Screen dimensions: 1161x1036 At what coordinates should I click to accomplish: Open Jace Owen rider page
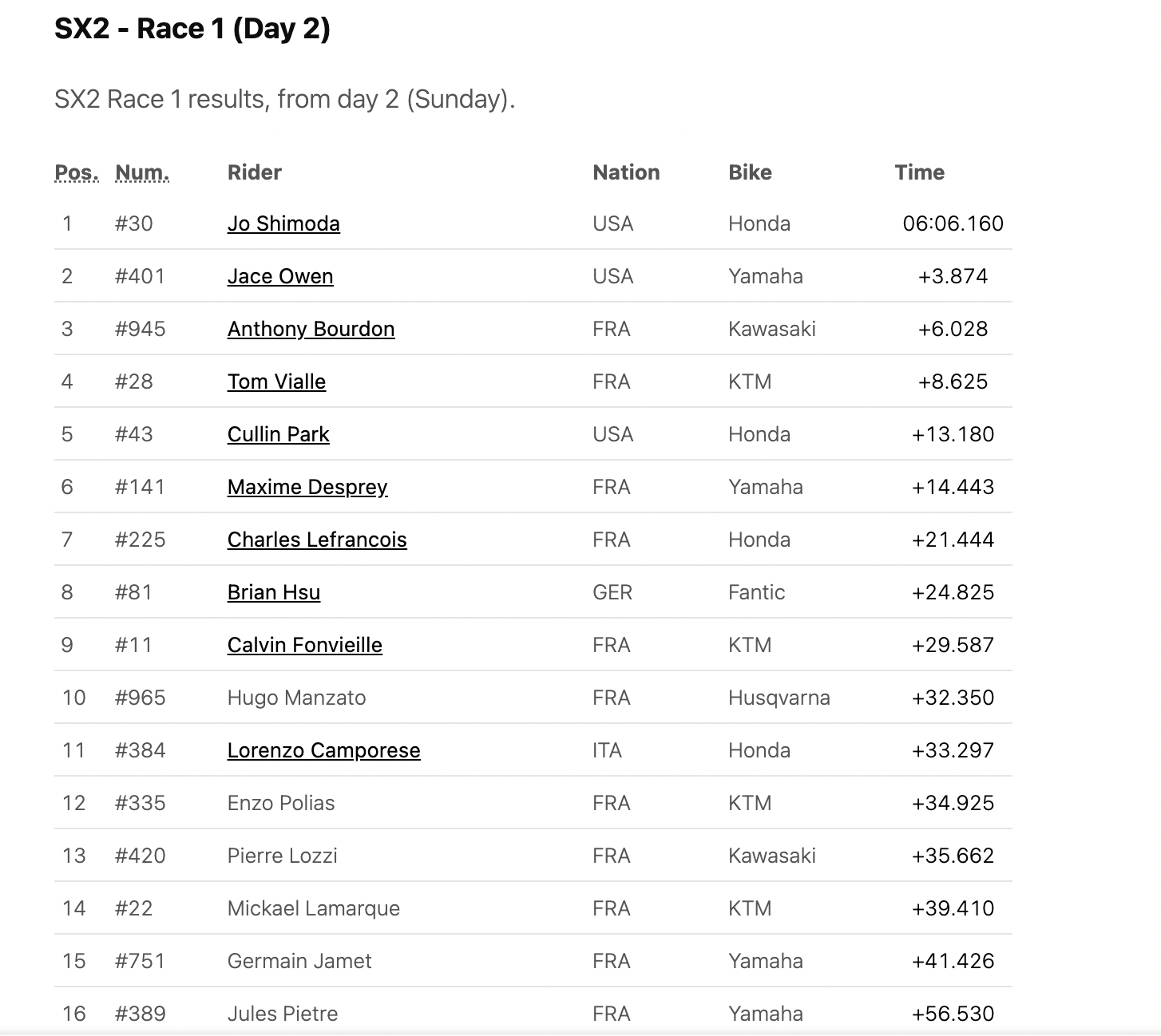[x=280, y=276]
